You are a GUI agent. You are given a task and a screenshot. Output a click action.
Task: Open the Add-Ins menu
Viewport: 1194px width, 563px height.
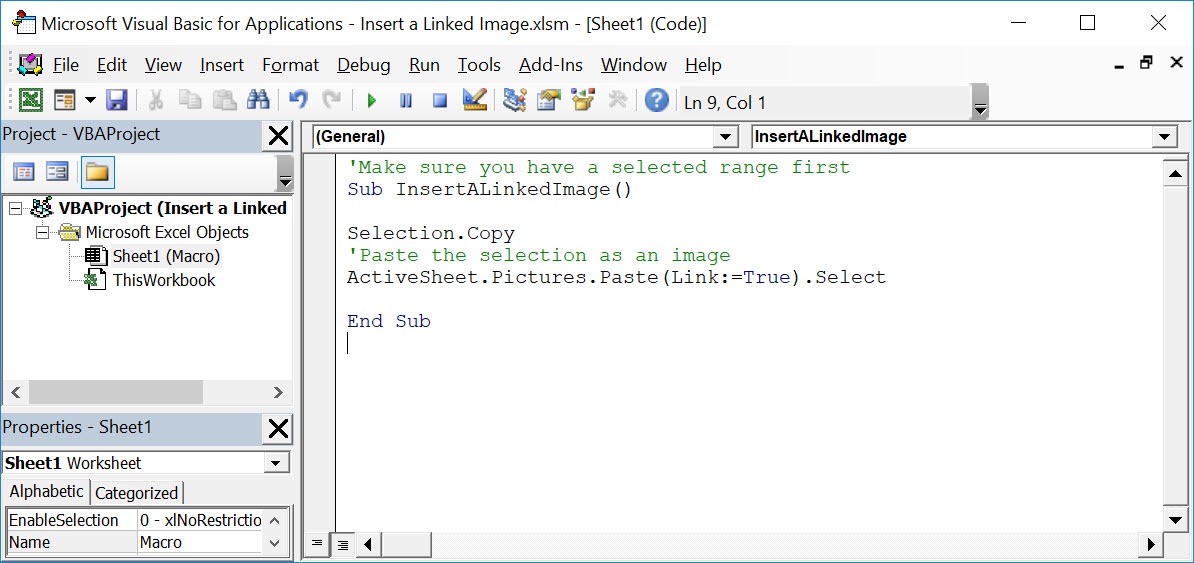tap(551, 66)
